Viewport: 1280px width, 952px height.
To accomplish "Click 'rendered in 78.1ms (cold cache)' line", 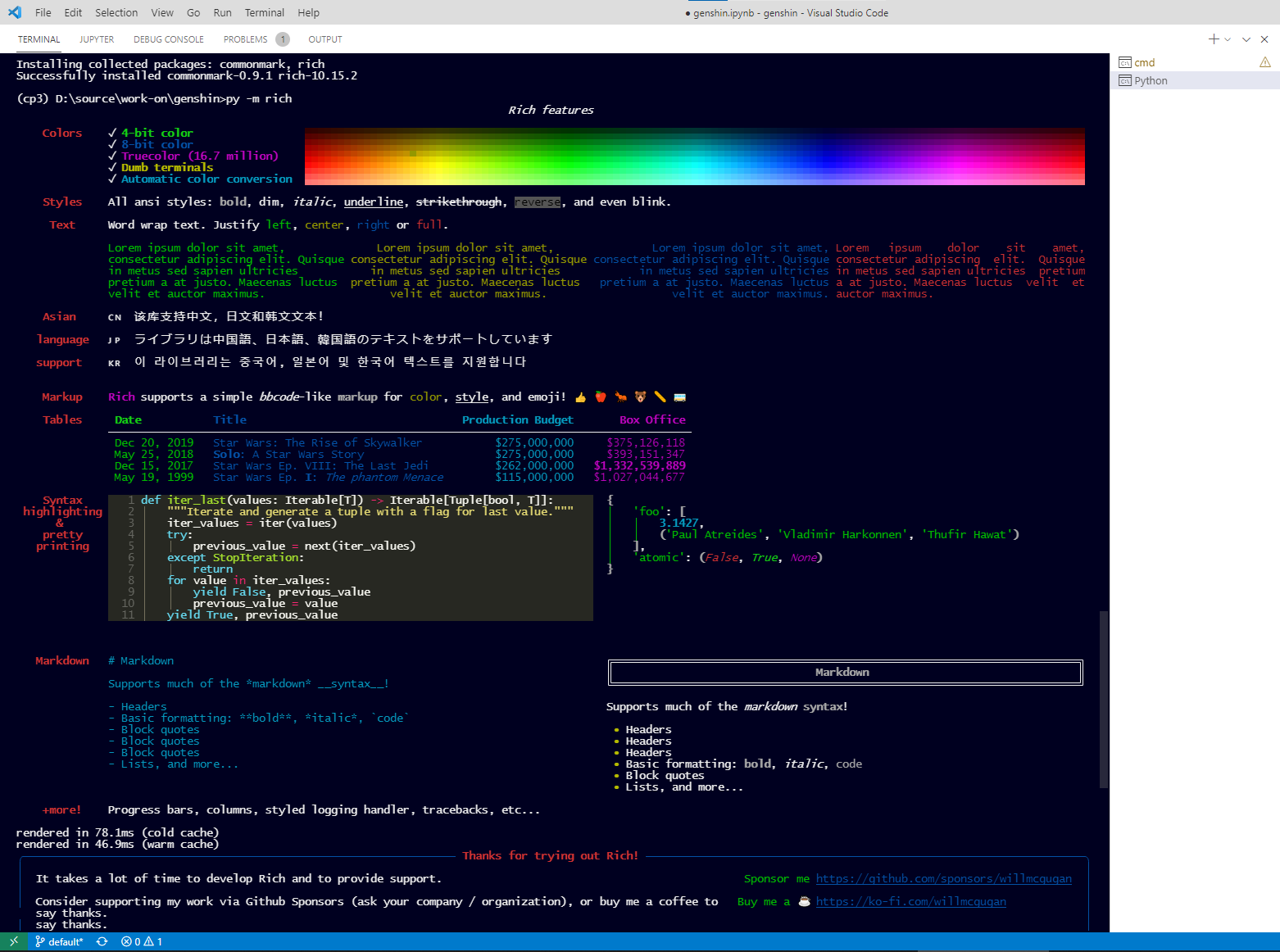I will (118, 832).
